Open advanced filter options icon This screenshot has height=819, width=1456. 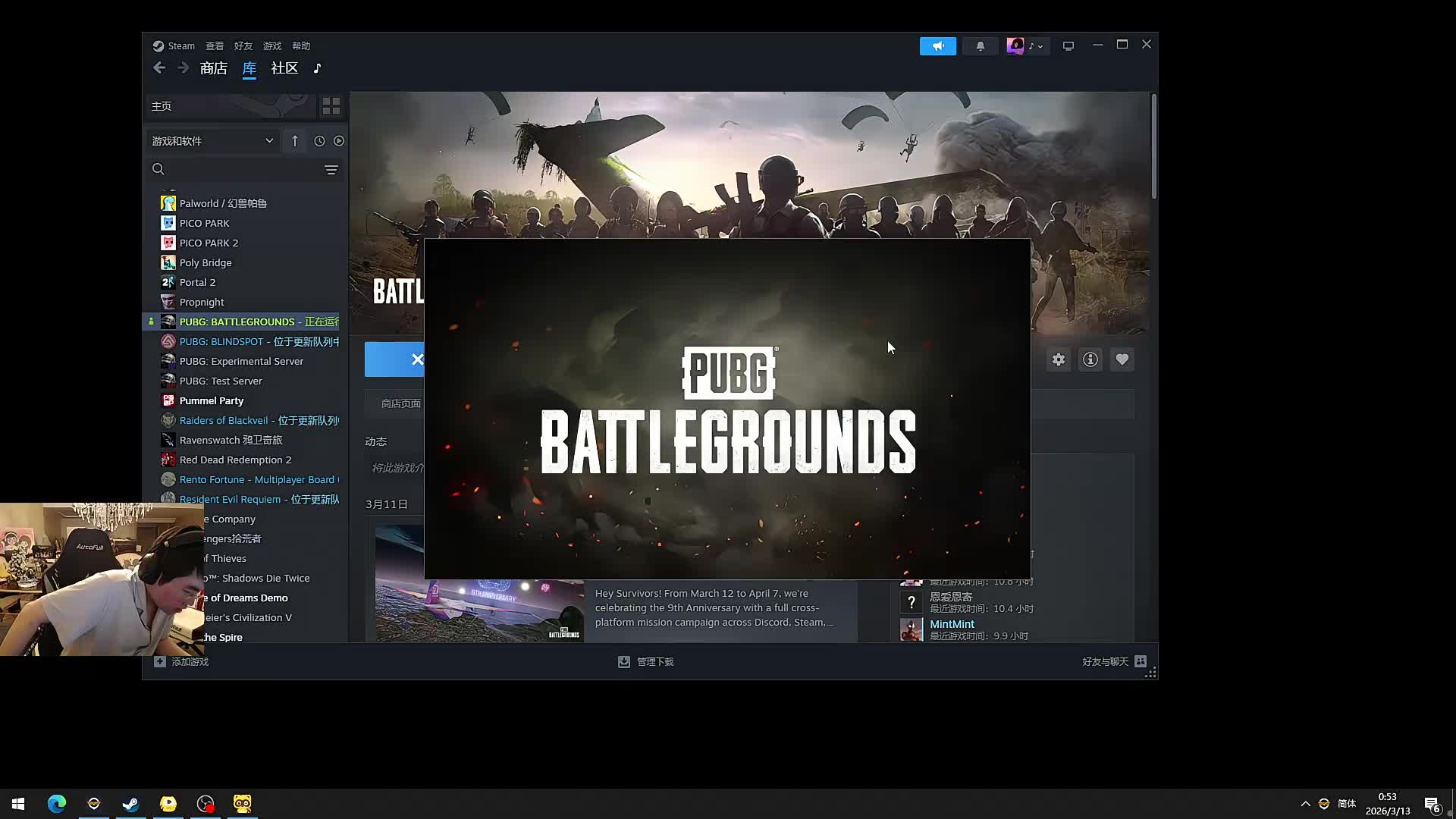click(331, 170)
